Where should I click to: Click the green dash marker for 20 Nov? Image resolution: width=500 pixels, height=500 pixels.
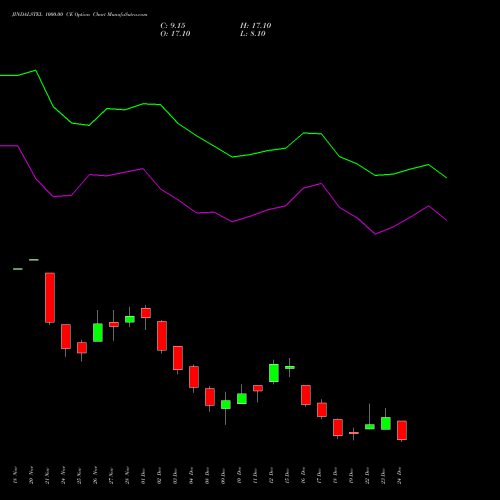(34, 260)
